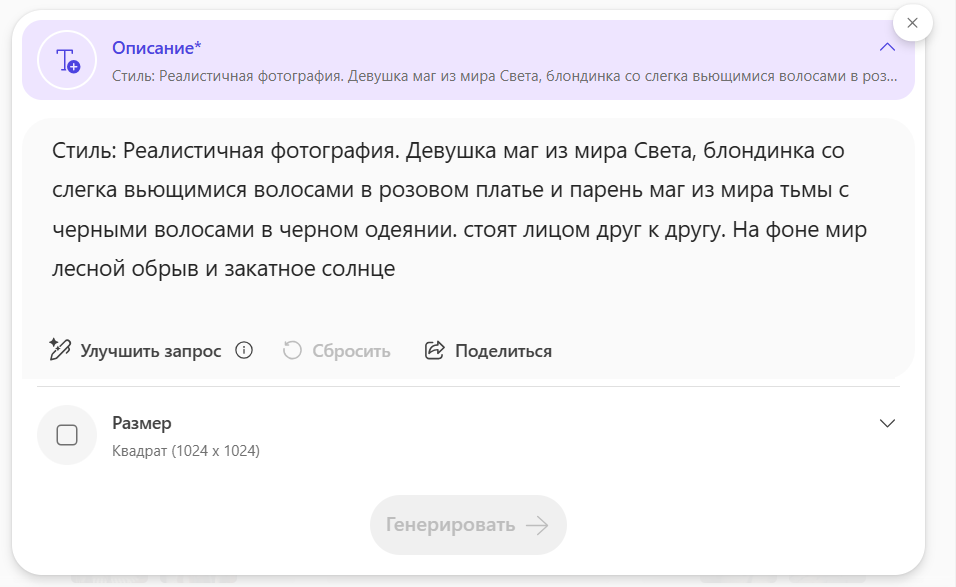Expand the Размер dropdown with the down chevron
The height and width of the screenshot is (587, 956).
point(887,423)
